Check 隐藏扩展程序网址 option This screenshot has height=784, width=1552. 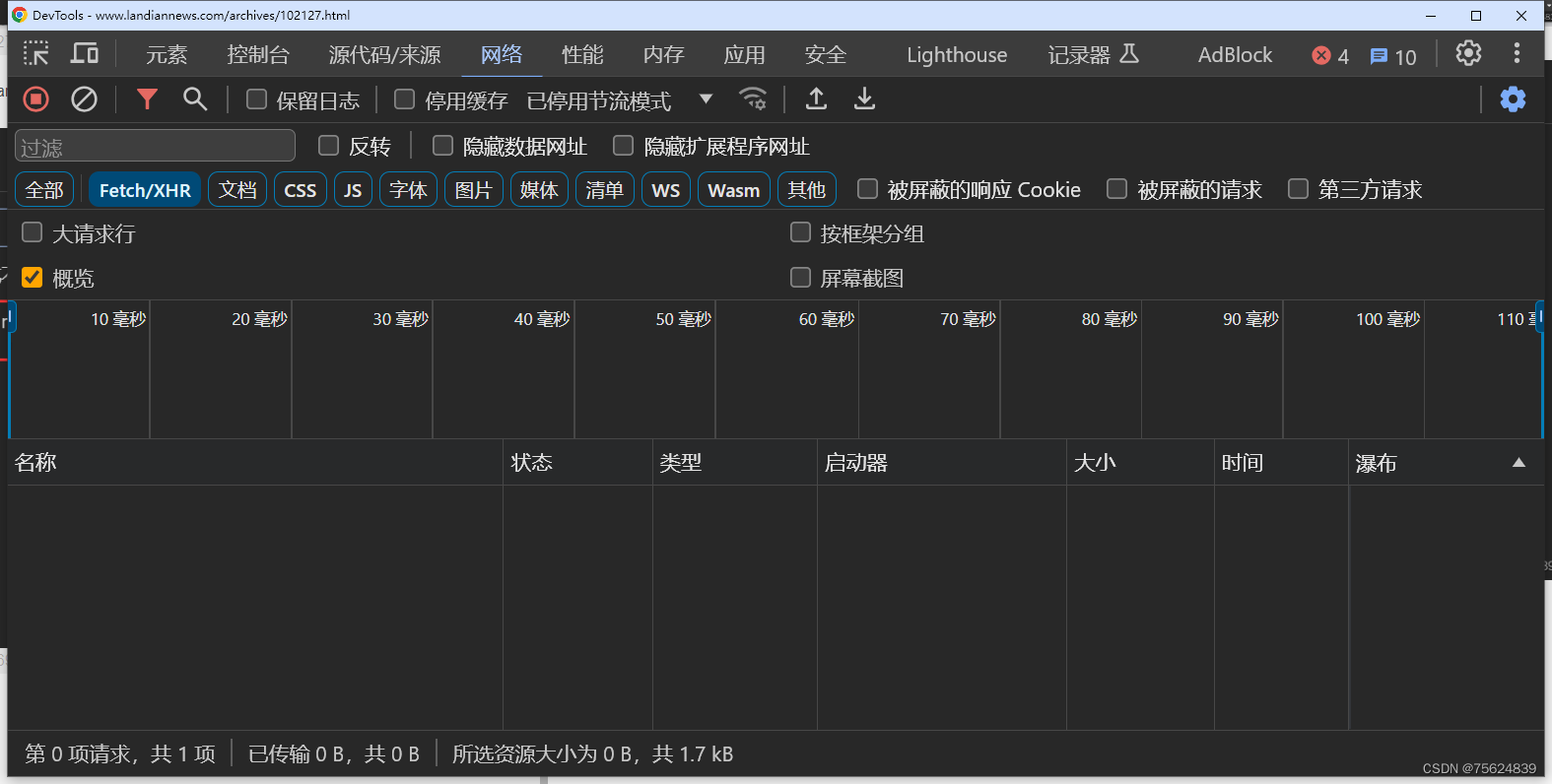(623, 146)
